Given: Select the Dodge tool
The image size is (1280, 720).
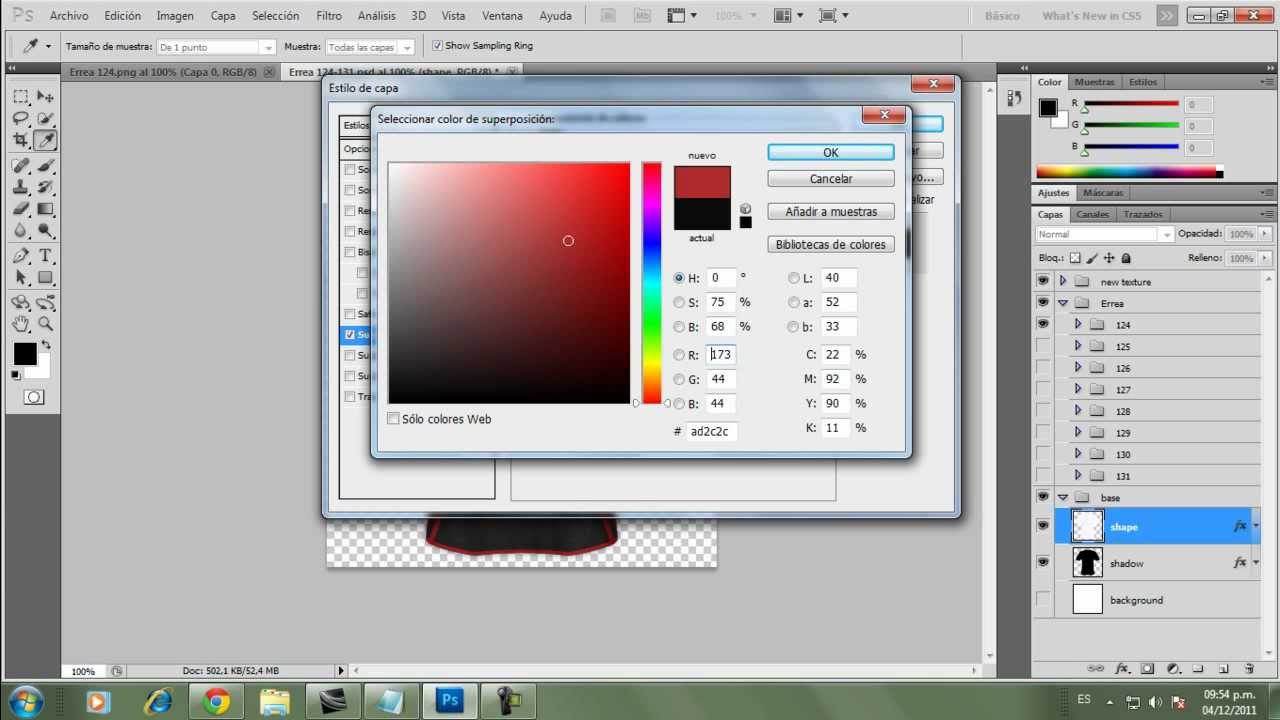Looking at the screenshot, I should pos(46,231).
